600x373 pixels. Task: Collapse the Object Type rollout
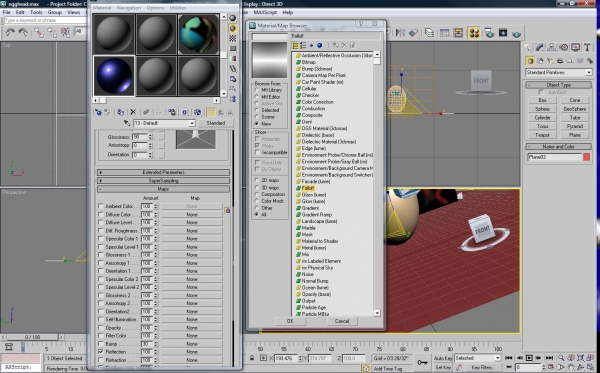click(x=559, y=85)
